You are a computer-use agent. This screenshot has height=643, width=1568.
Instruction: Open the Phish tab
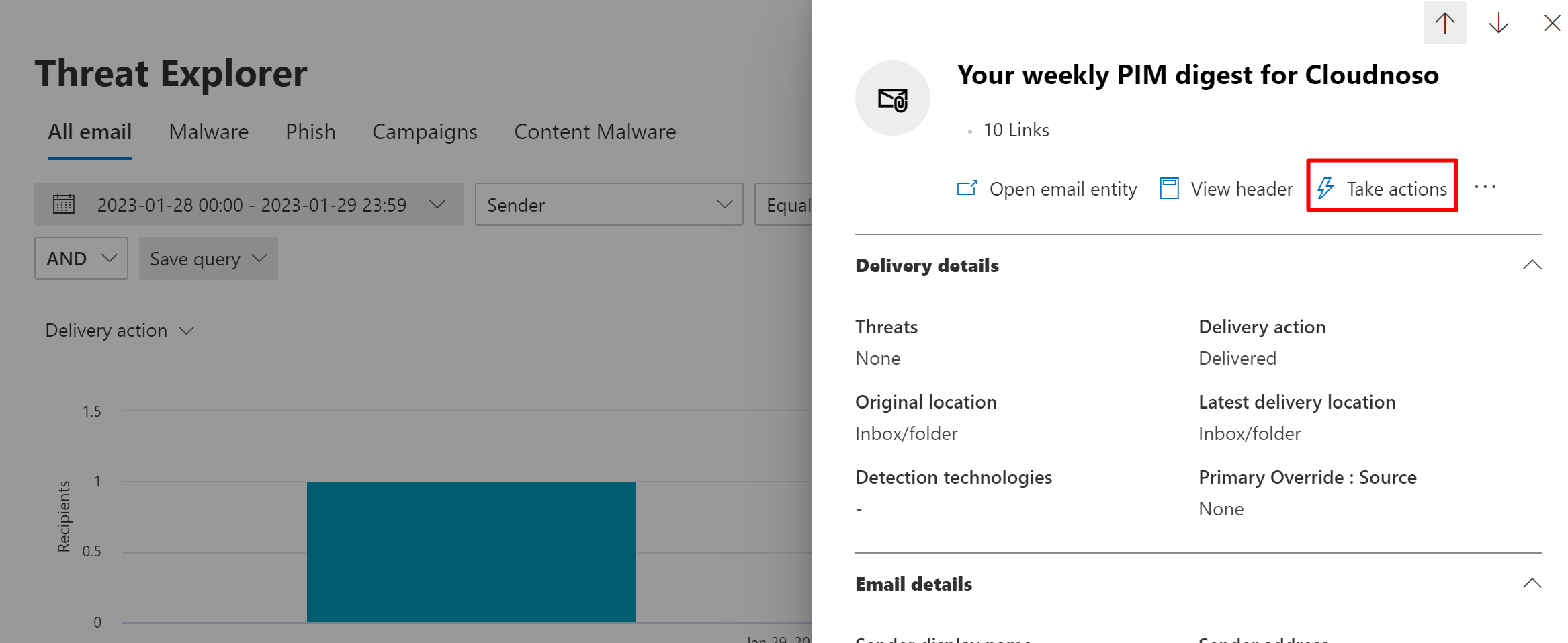(310, 132)
